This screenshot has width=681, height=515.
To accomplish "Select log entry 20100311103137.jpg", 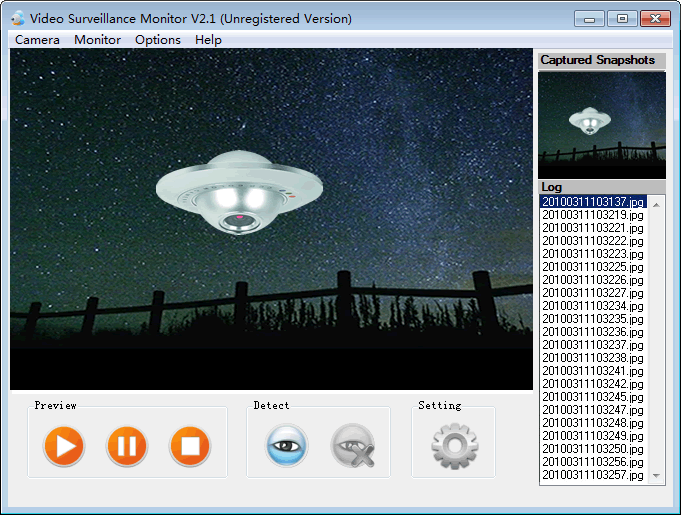I will coord(594,202).
